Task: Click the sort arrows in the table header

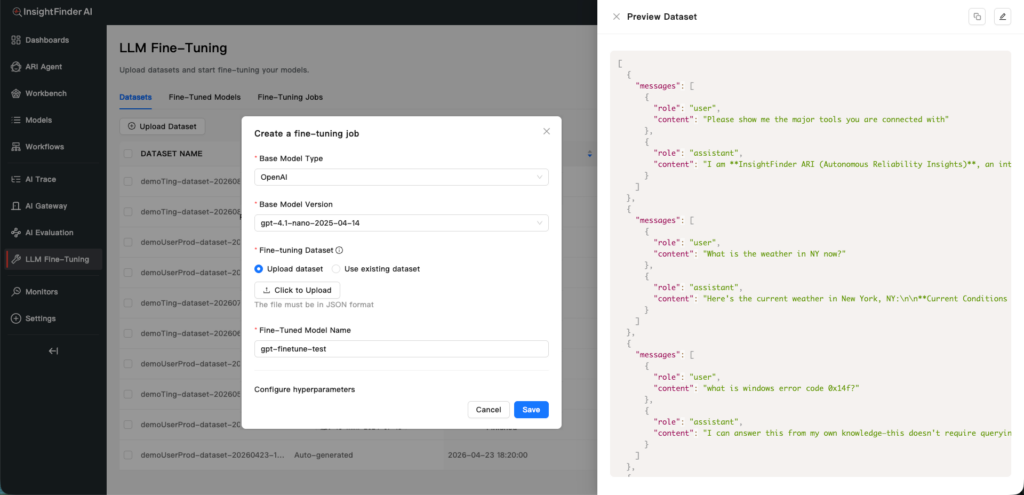Action: tap(590, 154)
